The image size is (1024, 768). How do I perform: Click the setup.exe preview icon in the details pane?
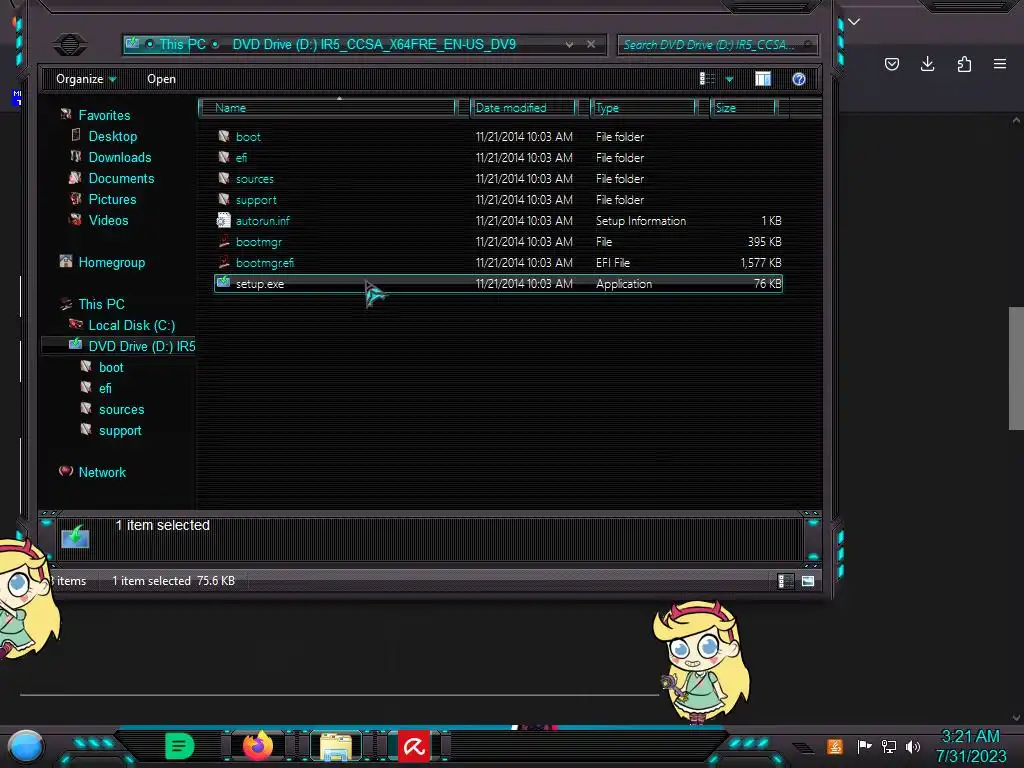coord(75,536)
